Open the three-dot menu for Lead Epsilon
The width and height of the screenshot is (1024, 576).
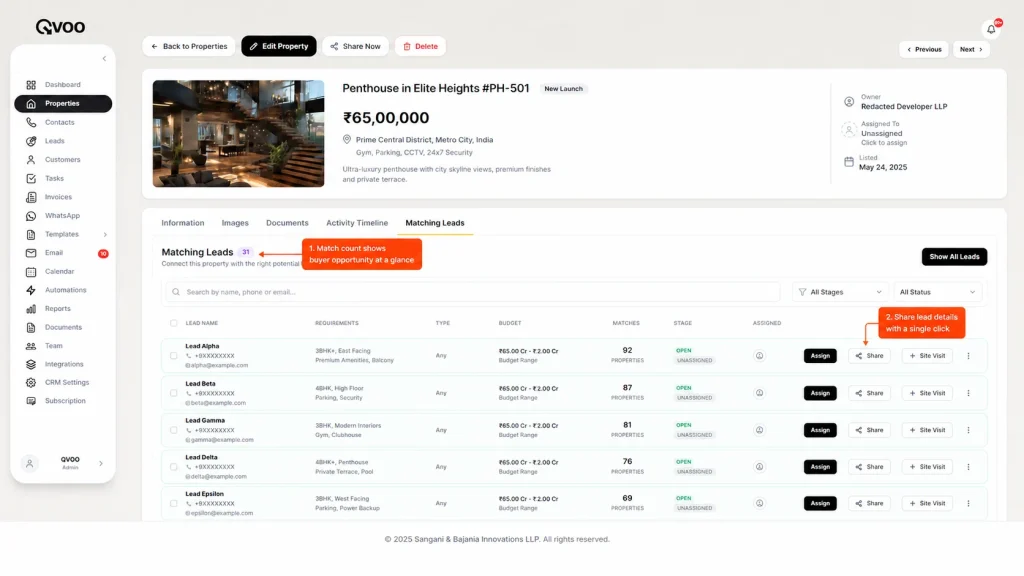[x=968, y=504]
